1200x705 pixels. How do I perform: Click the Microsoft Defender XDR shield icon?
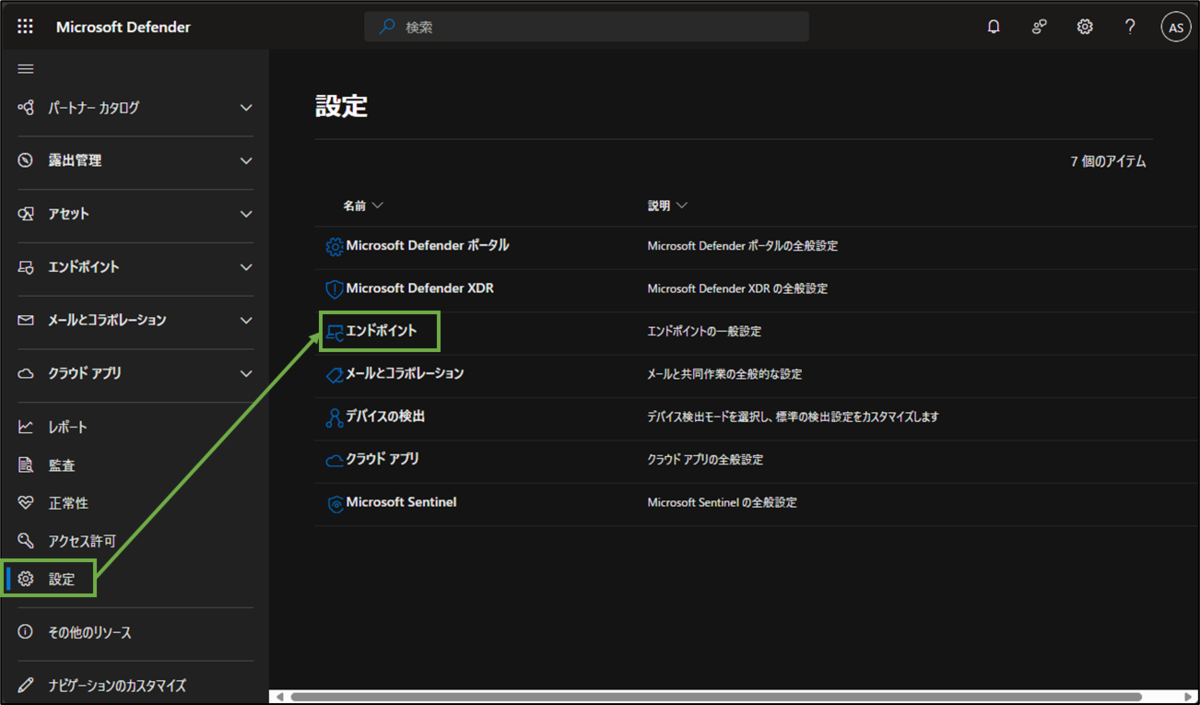(x=334, y=289)
